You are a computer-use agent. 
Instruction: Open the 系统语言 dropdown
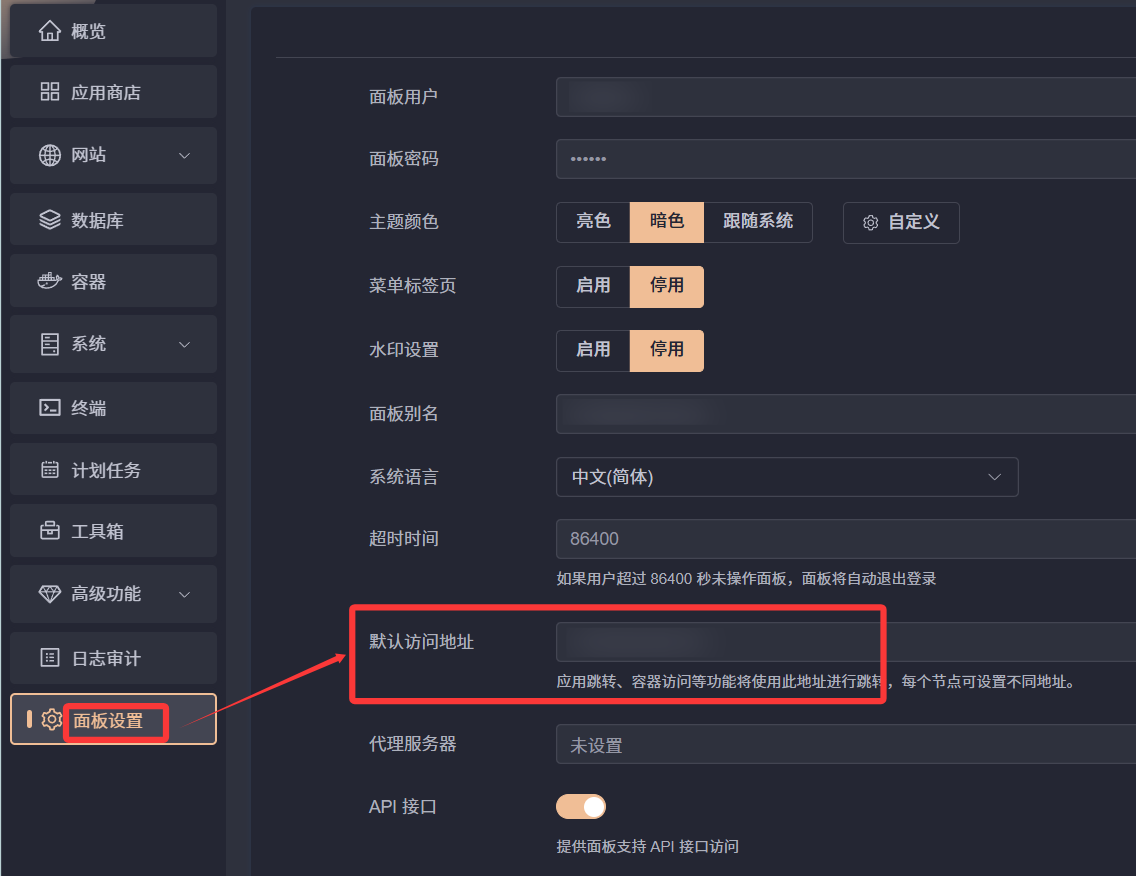787,477
